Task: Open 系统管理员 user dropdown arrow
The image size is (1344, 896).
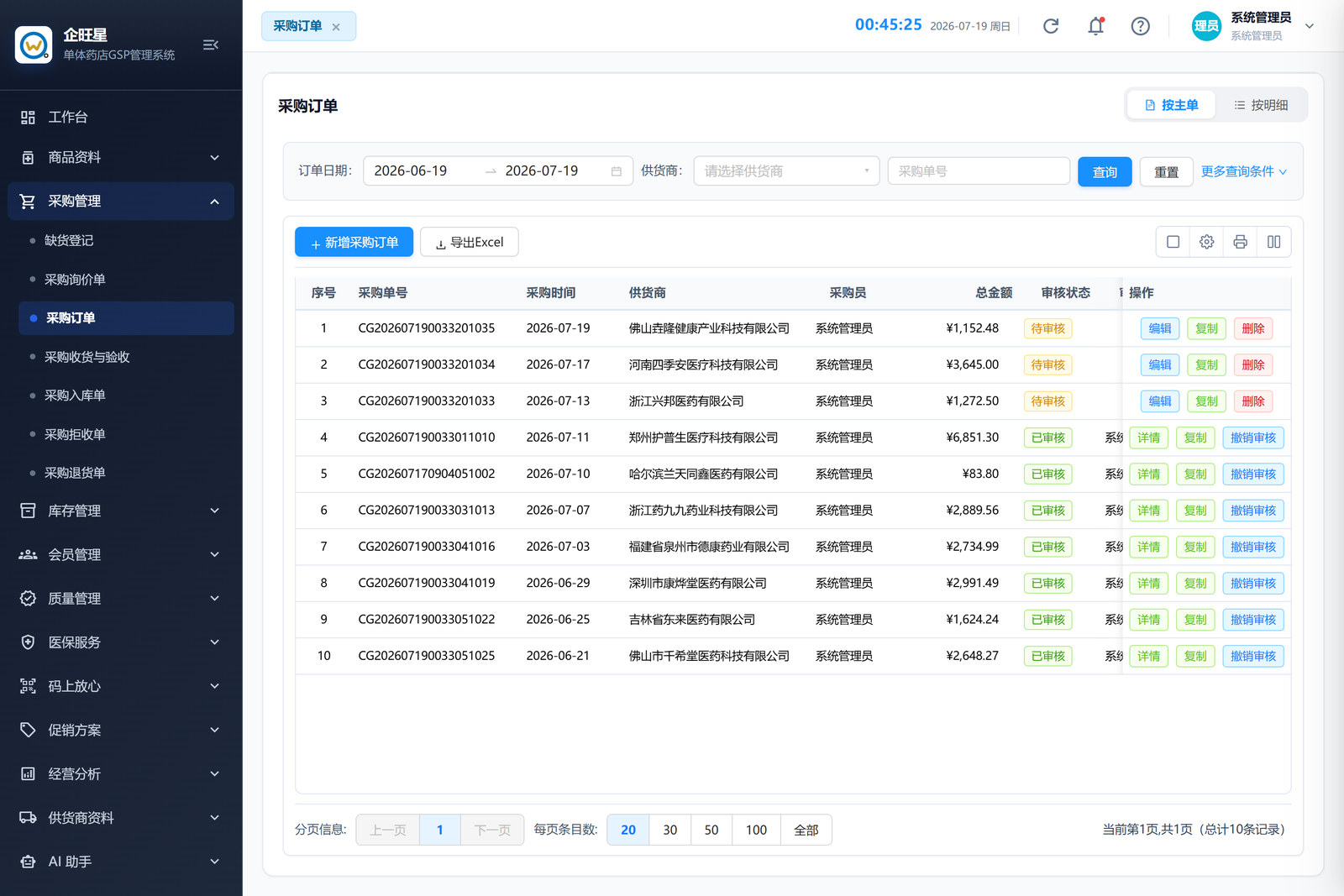Action: coord(1309,26)
